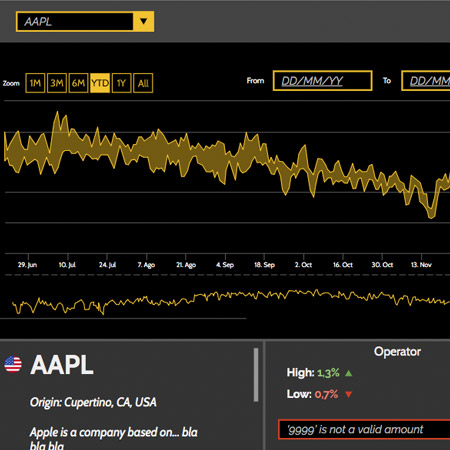Click the navigator horizontal scrollbar track
Image resolution: width=450 pixels, height=450 pixels.
point(123,319)
